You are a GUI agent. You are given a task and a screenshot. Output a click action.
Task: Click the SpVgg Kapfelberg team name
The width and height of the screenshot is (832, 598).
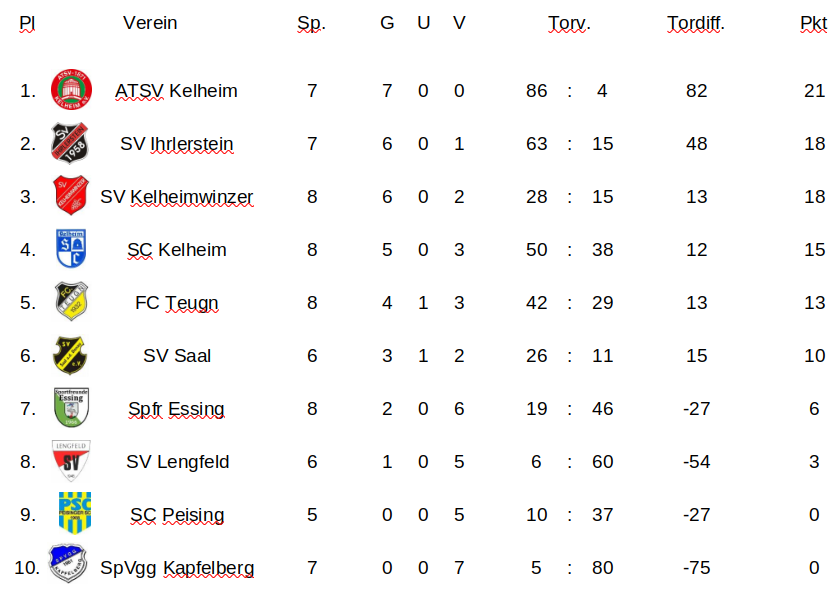(177, 568)
